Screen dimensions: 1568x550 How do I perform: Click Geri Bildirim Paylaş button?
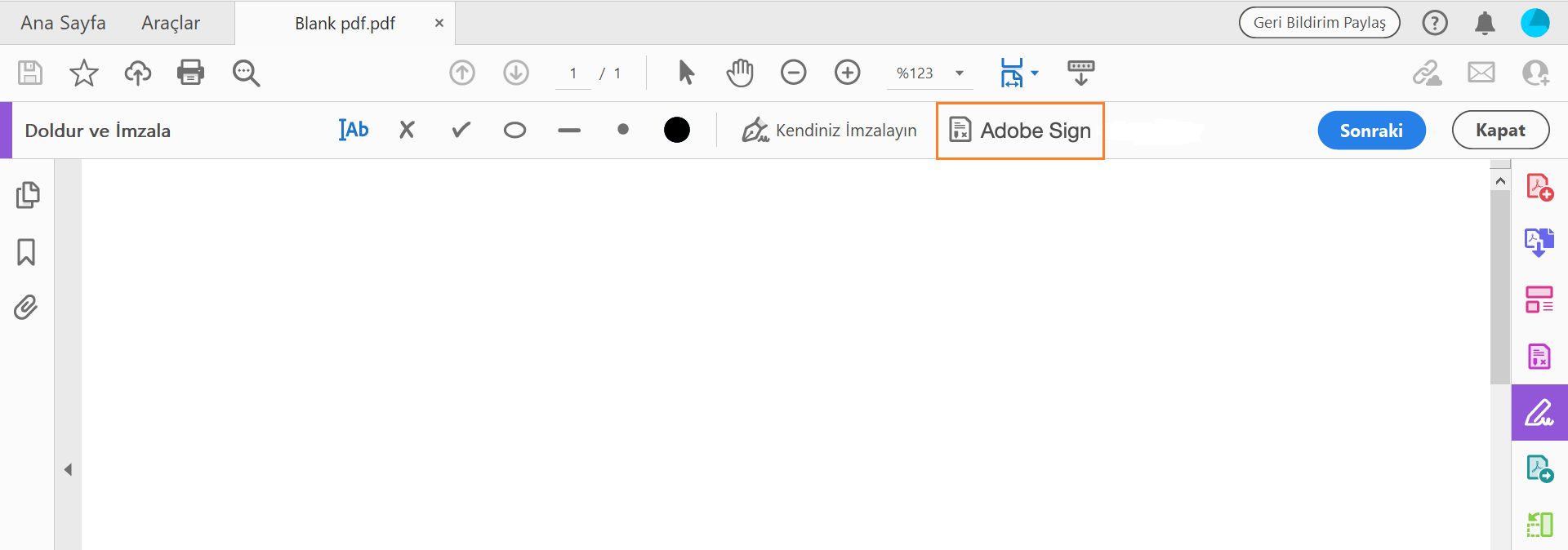[1319, 23]
